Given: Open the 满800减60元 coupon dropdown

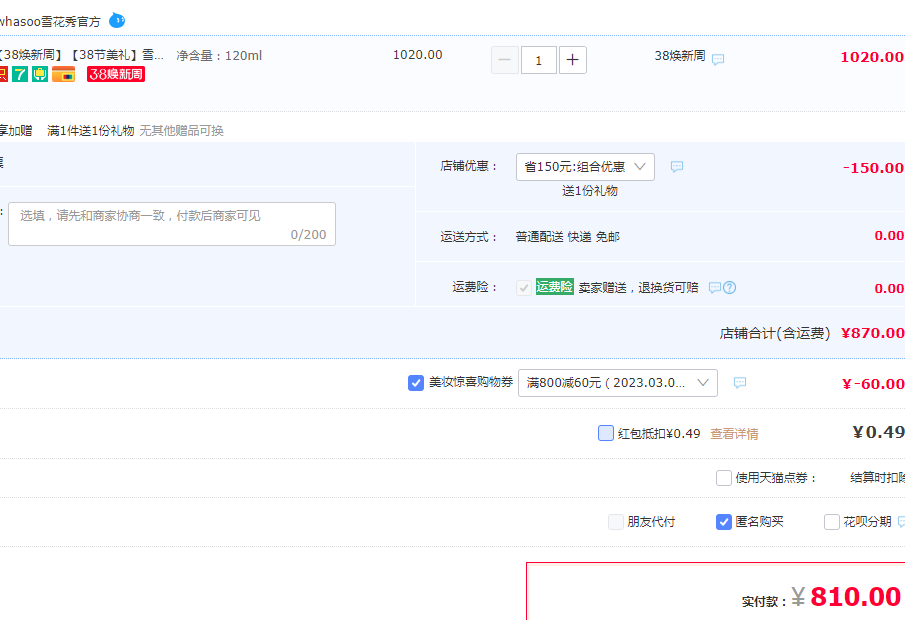Looking at the screenshot, I should [x=618, y=383].
